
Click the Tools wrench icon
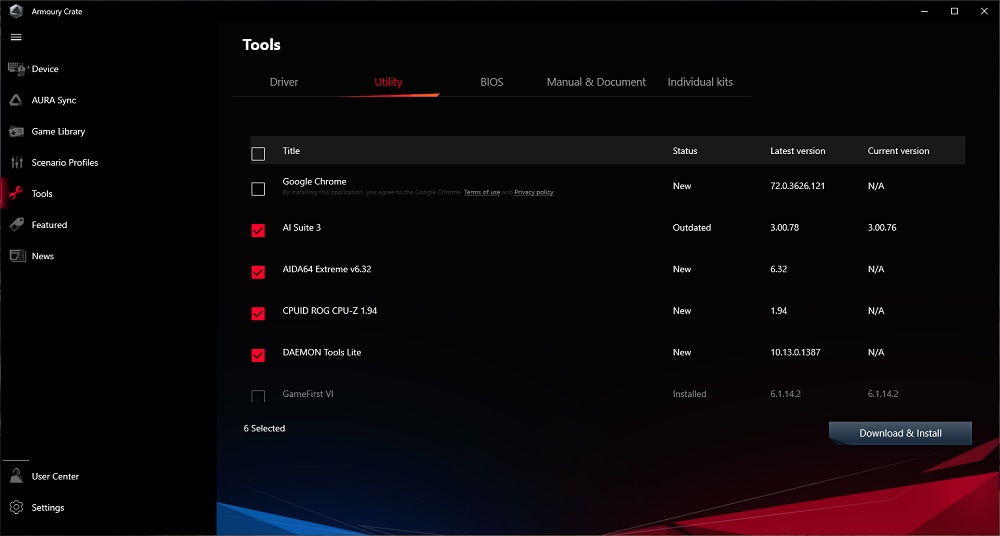17,193
